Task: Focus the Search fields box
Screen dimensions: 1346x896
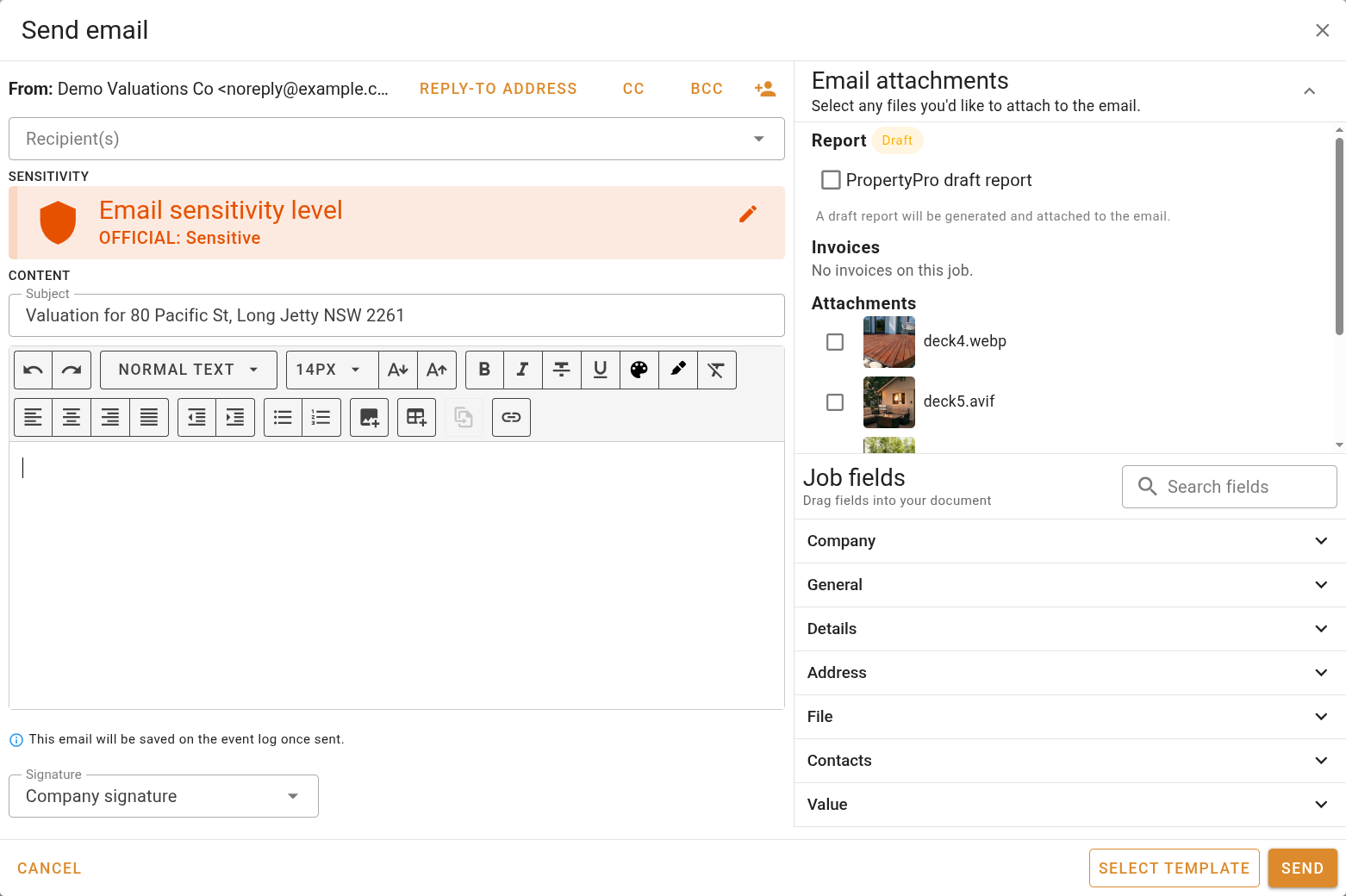Action: tap(1229, 487)
